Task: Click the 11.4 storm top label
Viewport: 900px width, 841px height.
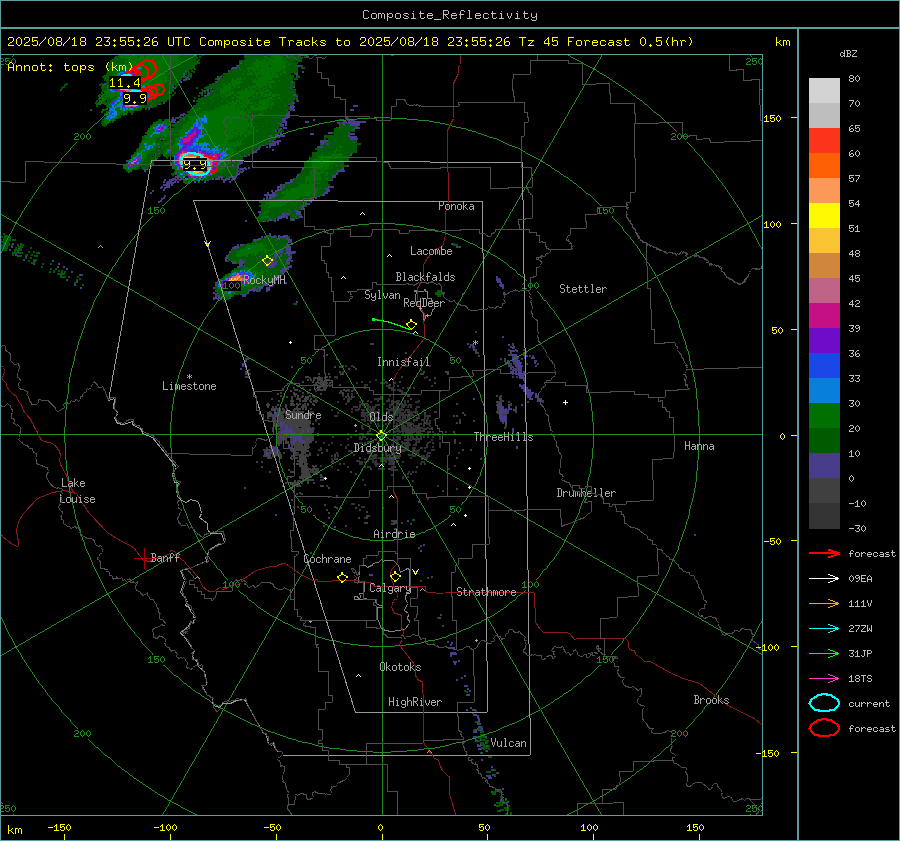Action: pyautogui.click(x=125, y=83)
